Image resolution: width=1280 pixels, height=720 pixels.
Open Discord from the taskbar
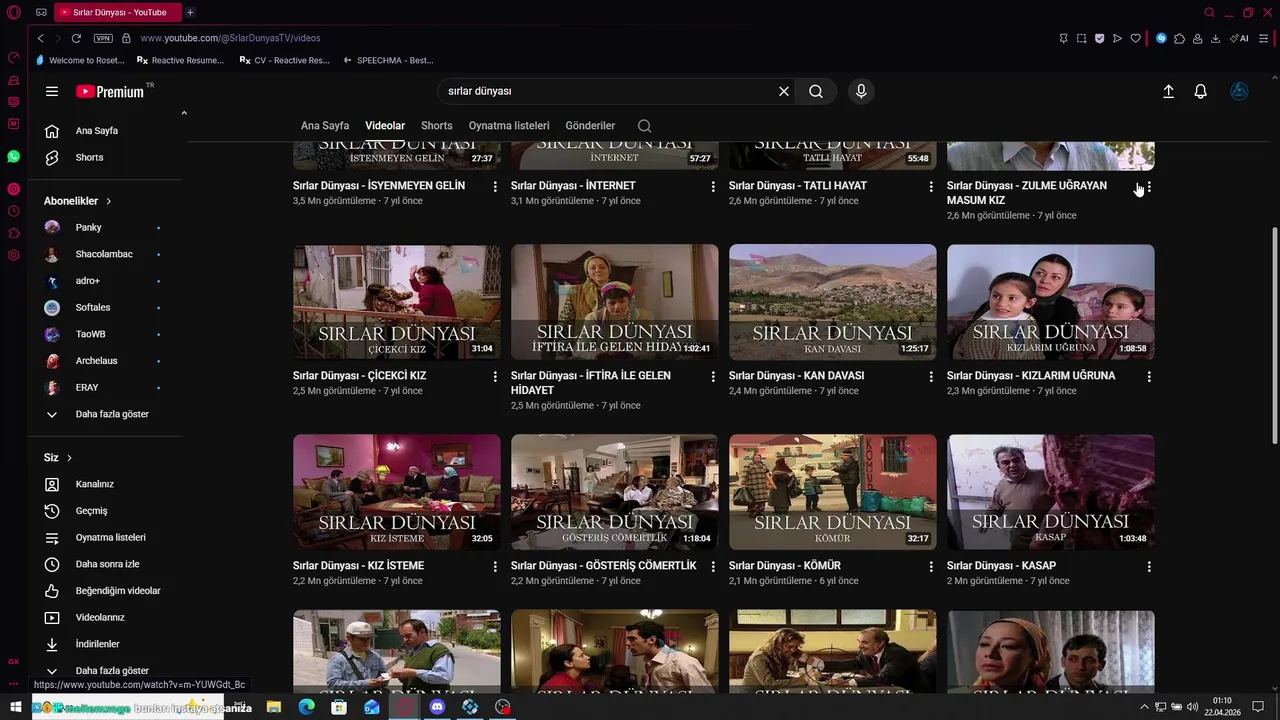437,707
